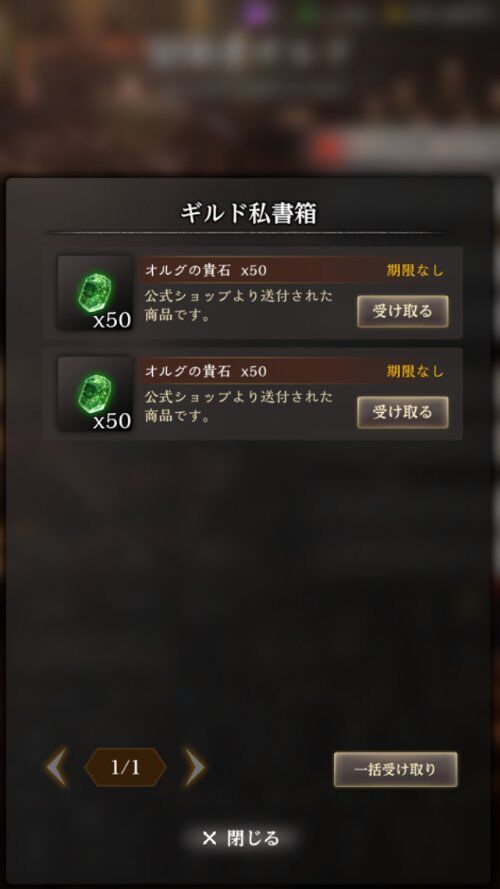Go to next page with right arrow
The image size is (500, 889).
point(194,767)
